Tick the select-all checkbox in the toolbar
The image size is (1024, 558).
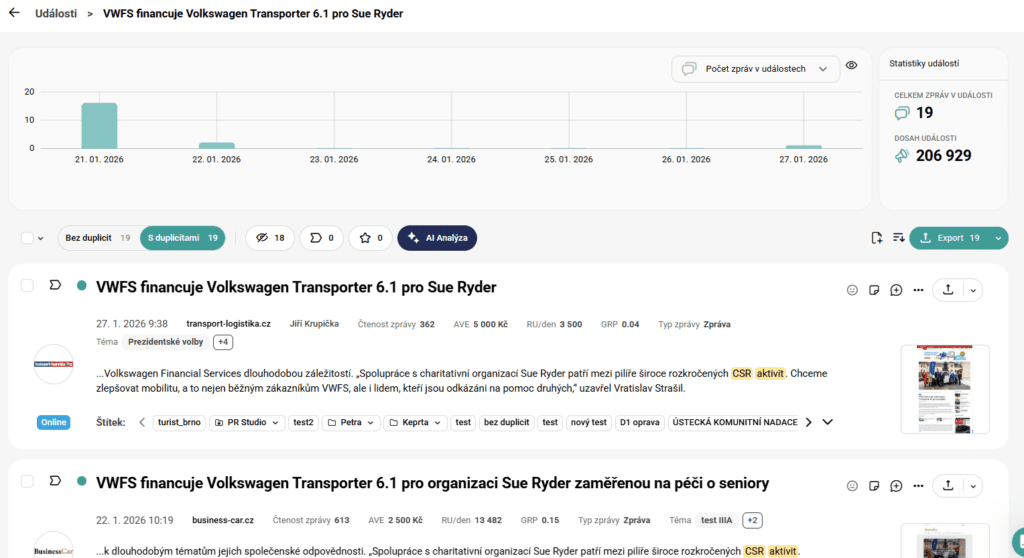[27, 238]
